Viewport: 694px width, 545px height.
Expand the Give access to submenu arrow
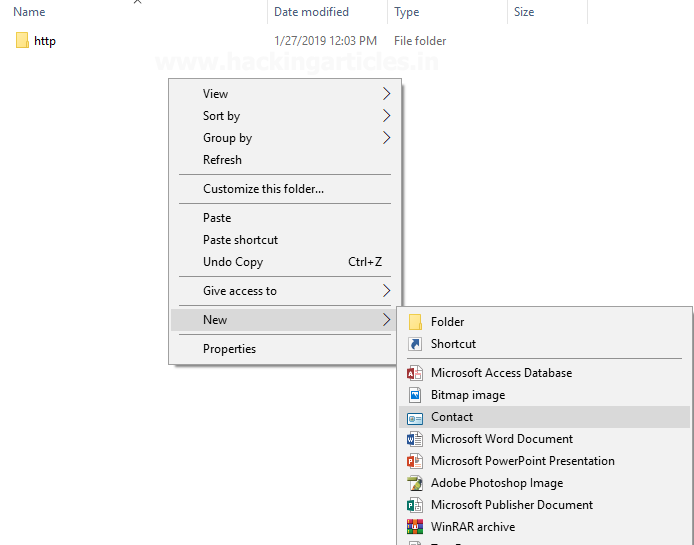pos(386,291)
